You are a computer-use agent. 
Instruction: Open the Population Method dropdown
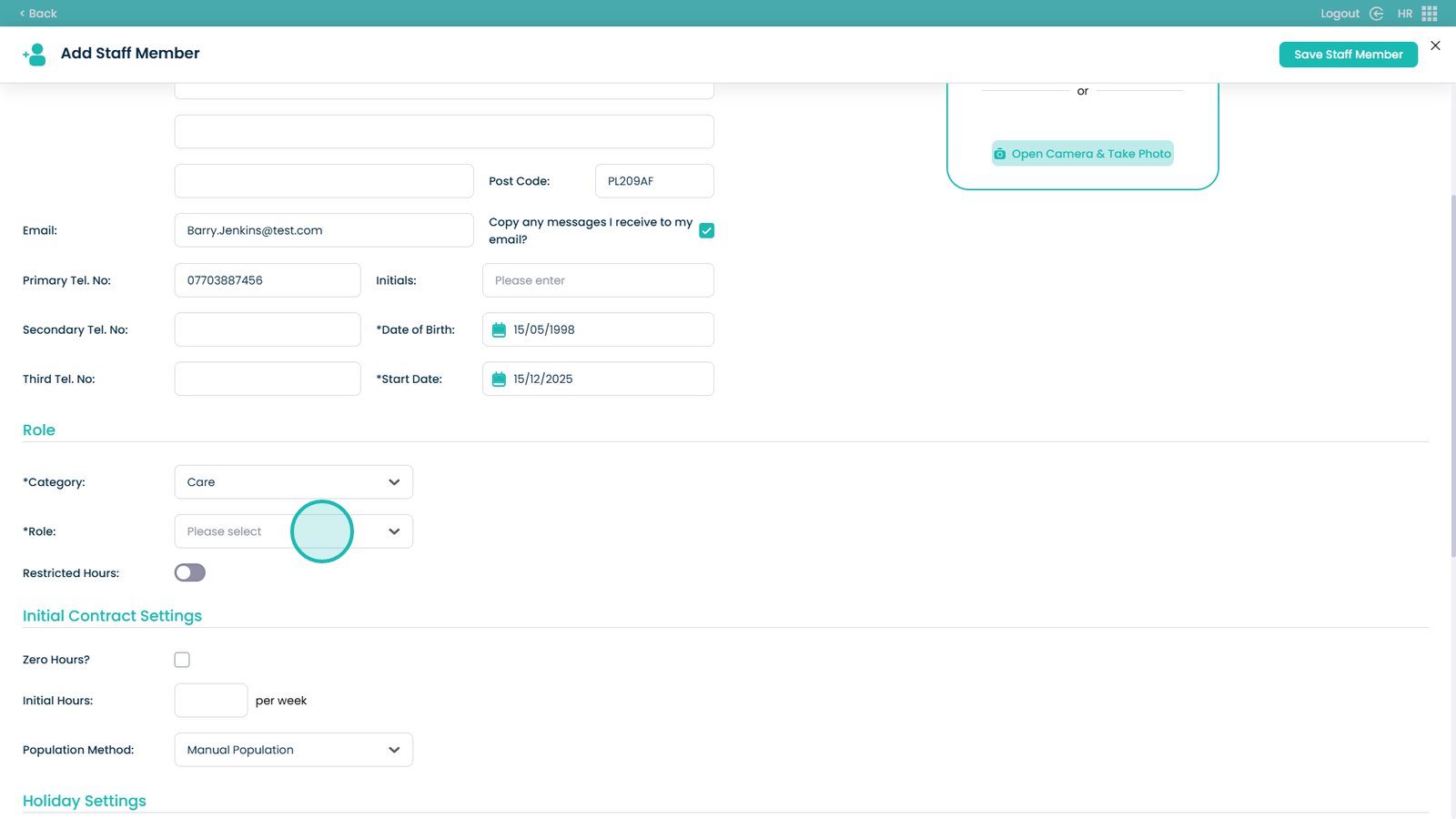tap(293, 750)
